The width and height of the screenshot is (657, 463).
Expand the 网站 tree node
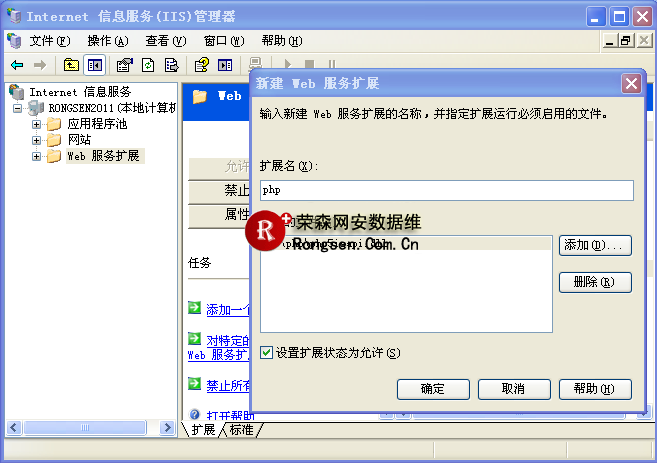pyautogui.click(x=37, y=140)
